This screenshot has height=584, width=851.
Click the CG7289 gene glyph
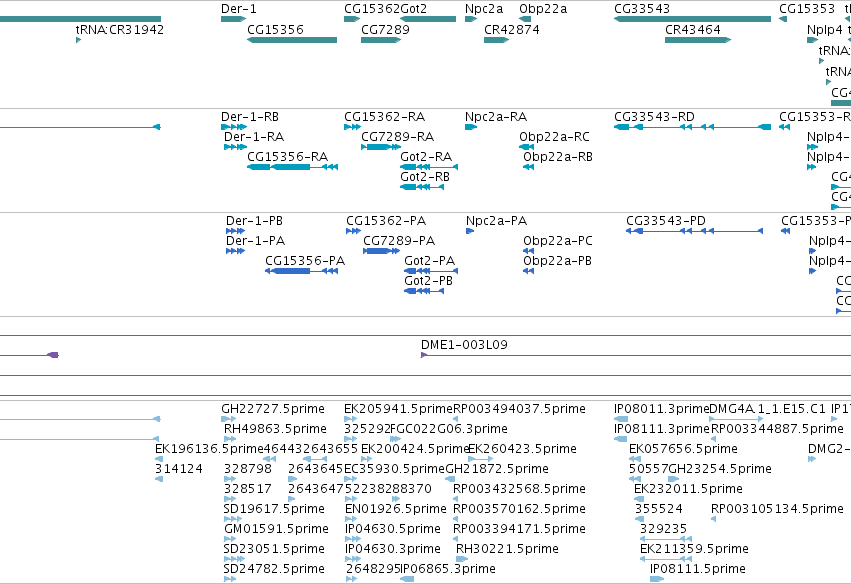tap(381, 40)
